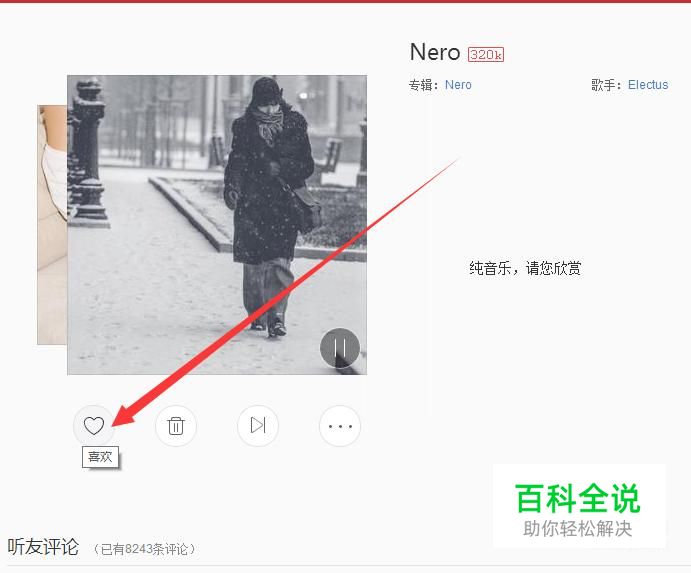Select the previous cover peeking at left
691x573 pixels.
click(52, 225)
